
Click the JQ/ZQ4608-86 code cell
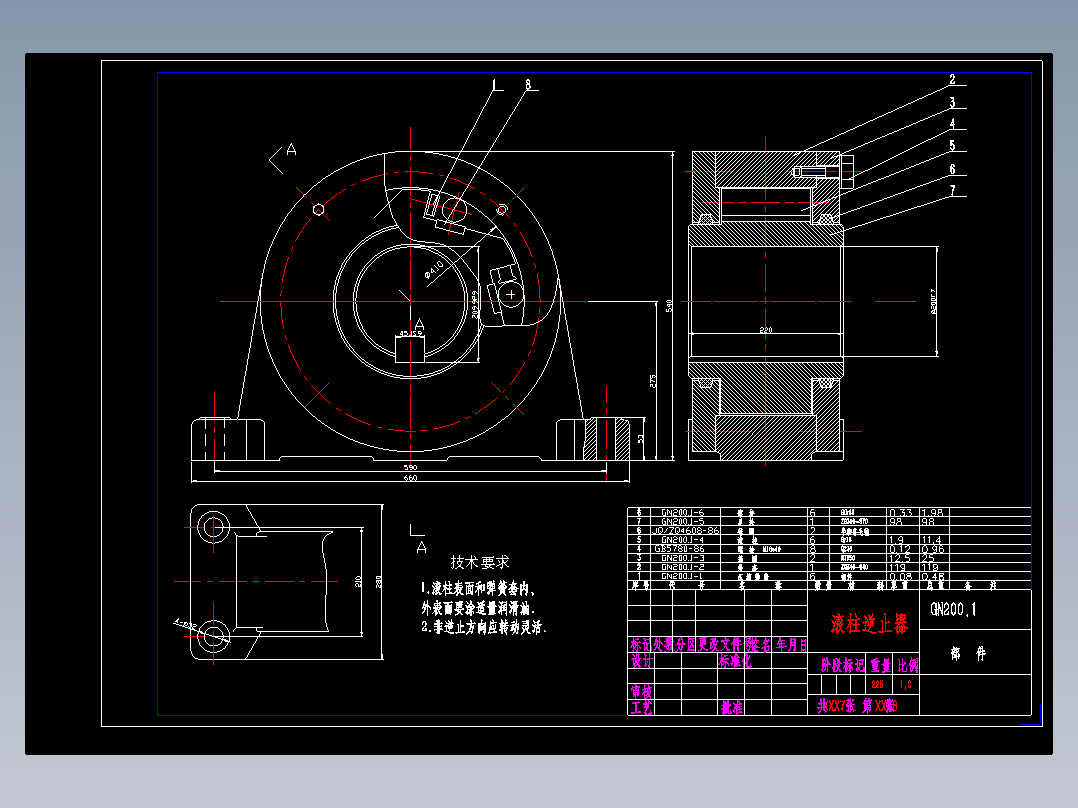[x=685, y=531]
